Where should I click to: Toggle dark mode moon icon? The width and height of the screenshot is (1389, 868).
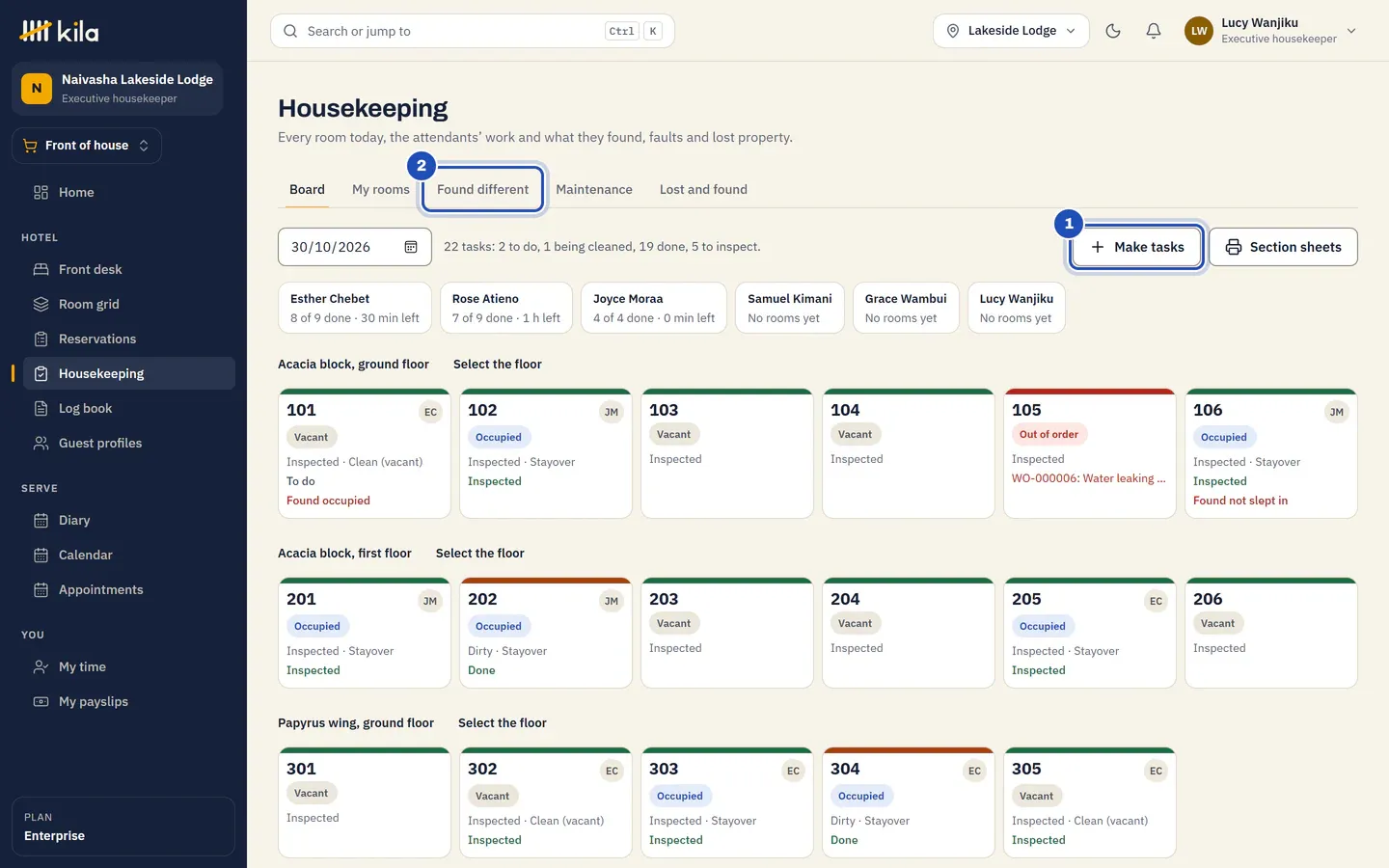[1113, 31]
